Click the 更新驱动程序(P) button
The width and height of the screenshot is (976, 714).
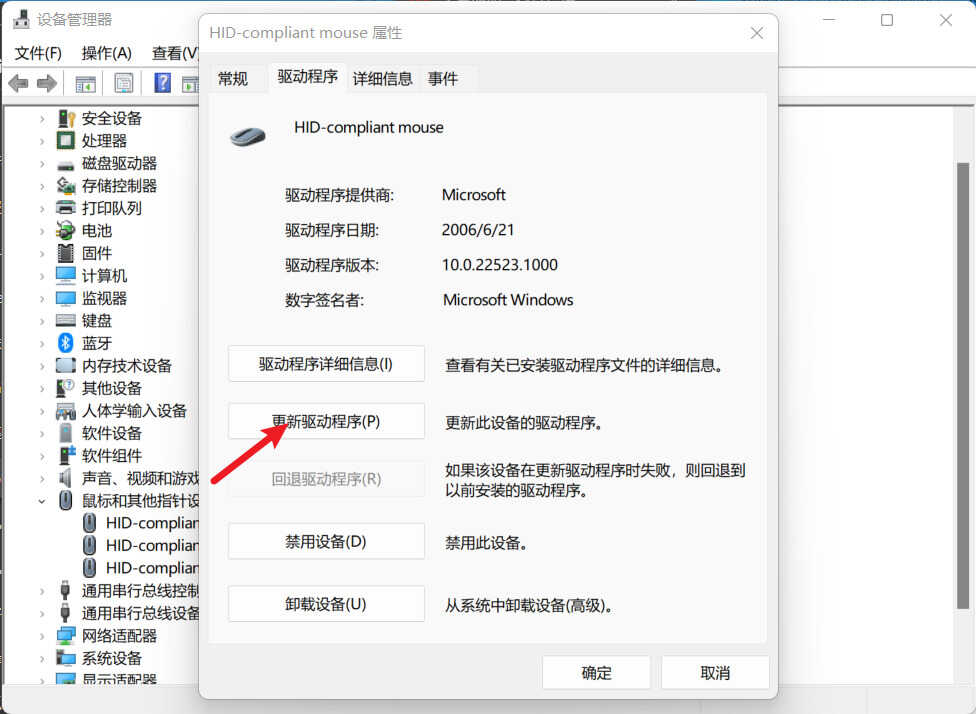(x=326, y=421)
